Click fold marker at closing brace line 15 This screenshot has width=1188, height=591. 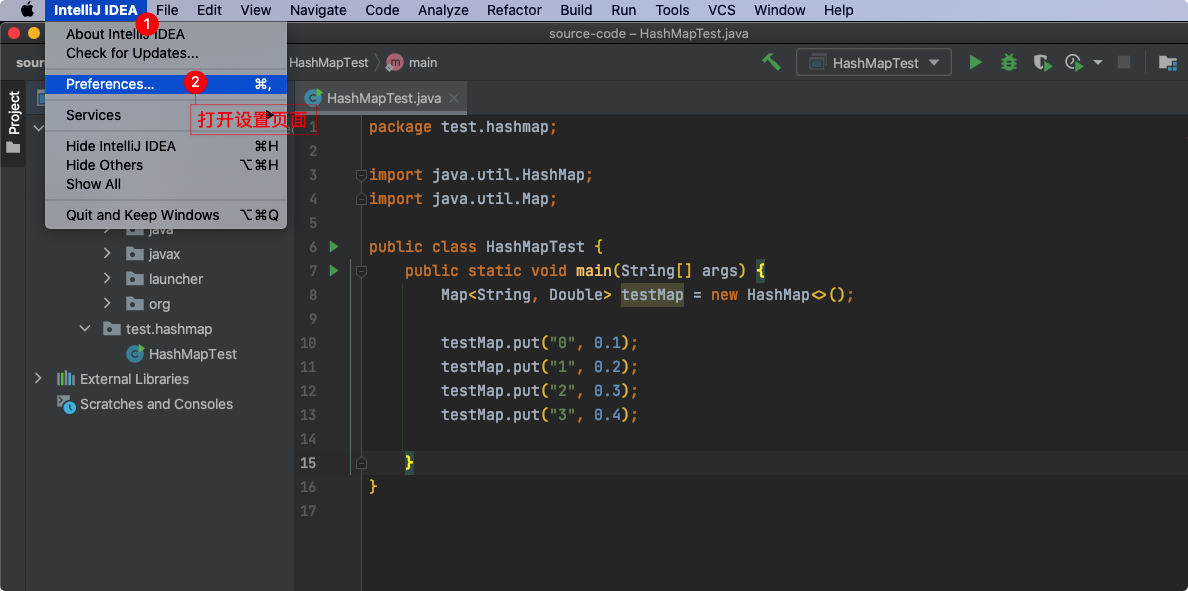point(361,462)
